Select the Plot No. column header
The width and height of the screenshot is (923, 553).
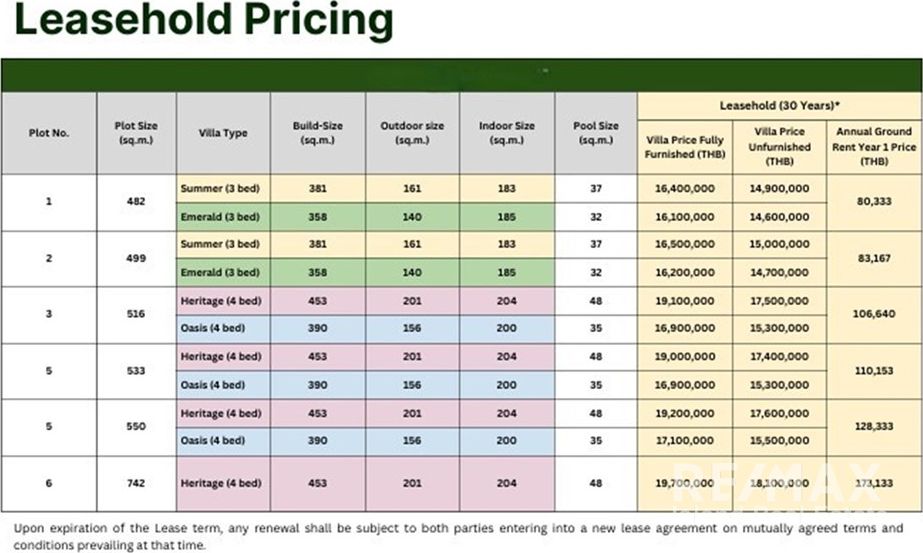(x=49, y=133)
